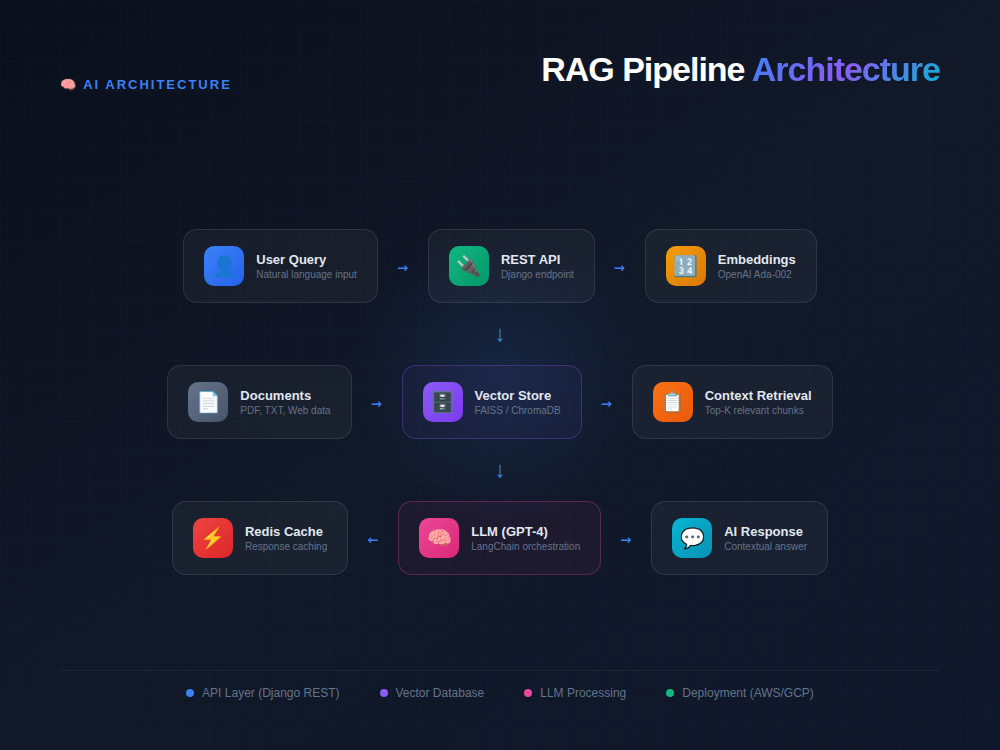This screenshot has height=750, width=1000.
Task: Click the "Redis Cache" card title
Action: click(284, 531)
